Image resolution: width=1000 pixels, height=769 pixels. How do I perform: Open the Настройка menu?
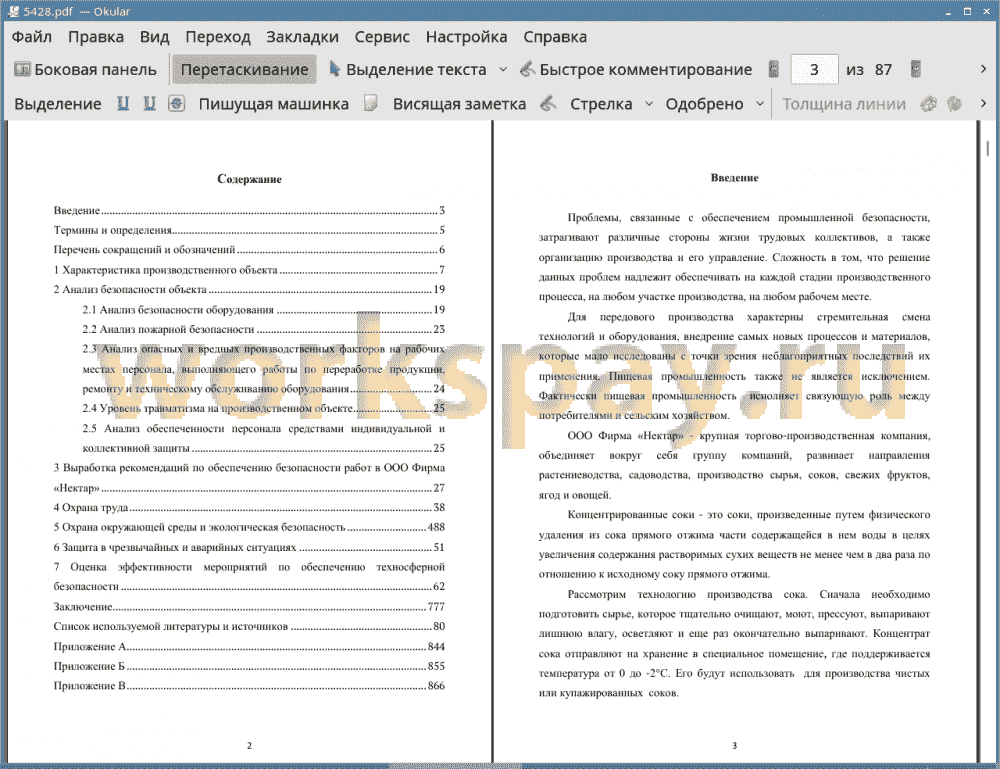point(466,37)
